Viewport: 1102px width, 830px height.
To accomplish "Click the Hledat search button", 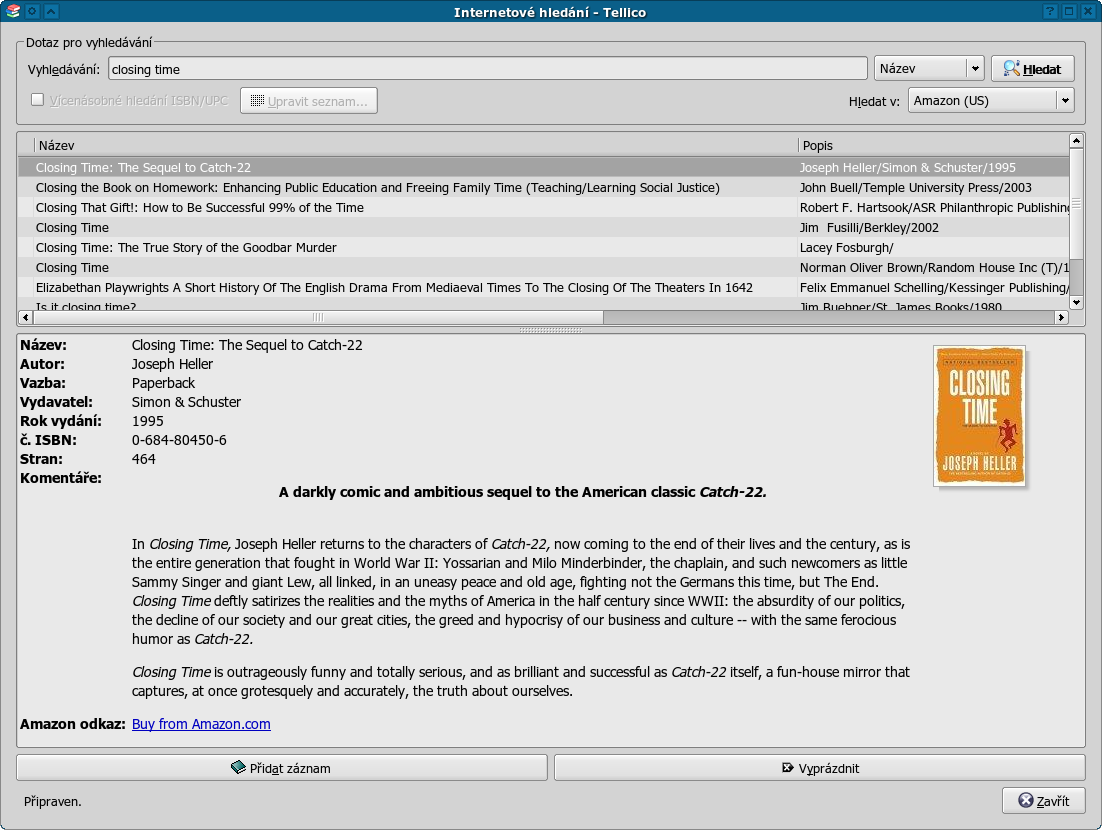I will coord(1032,69).
